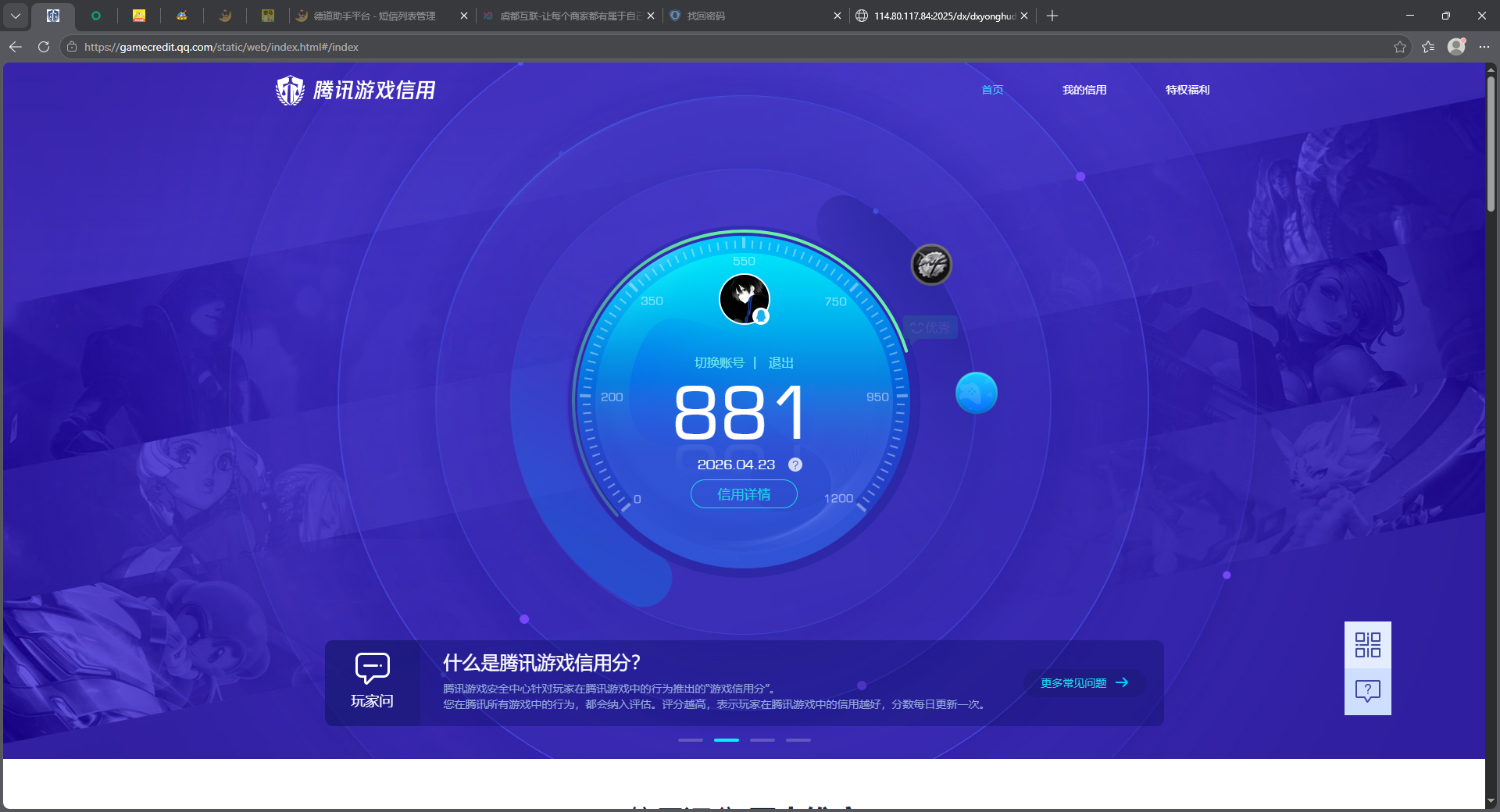Switch to the green circle pinned tab
This screenshot has height=812, width=1500.
tap(96, 16)
